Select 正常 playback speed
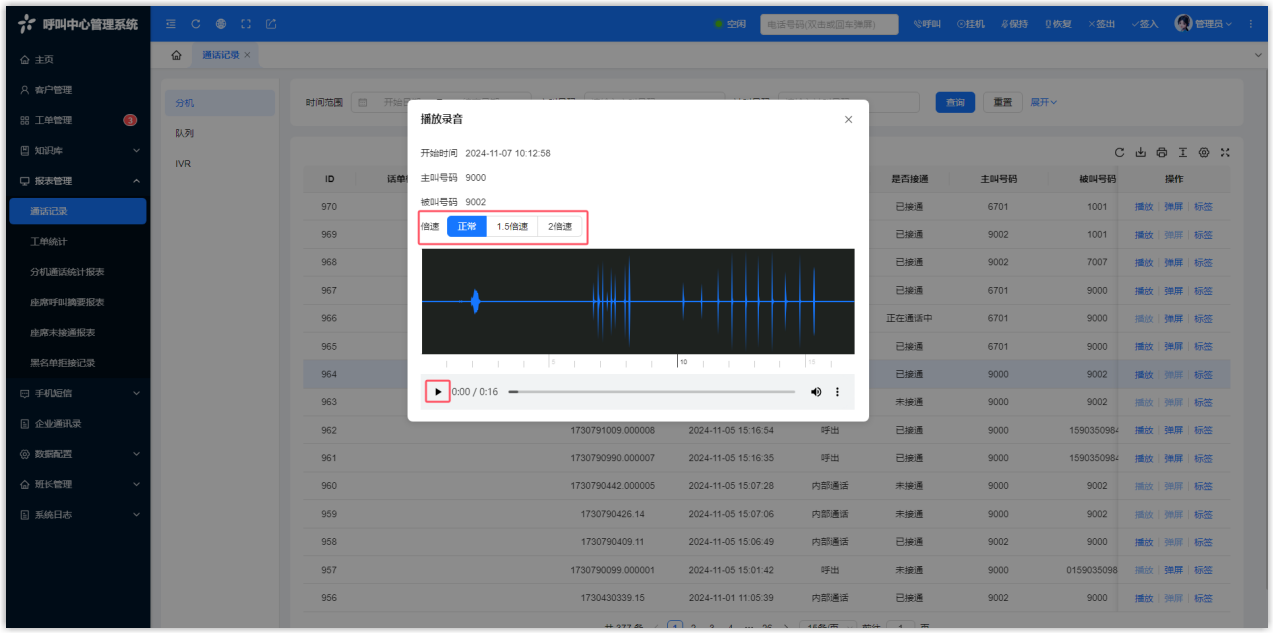Viewport: 1274px width, 634px height. pyautogui.click(x=467, y=227)
